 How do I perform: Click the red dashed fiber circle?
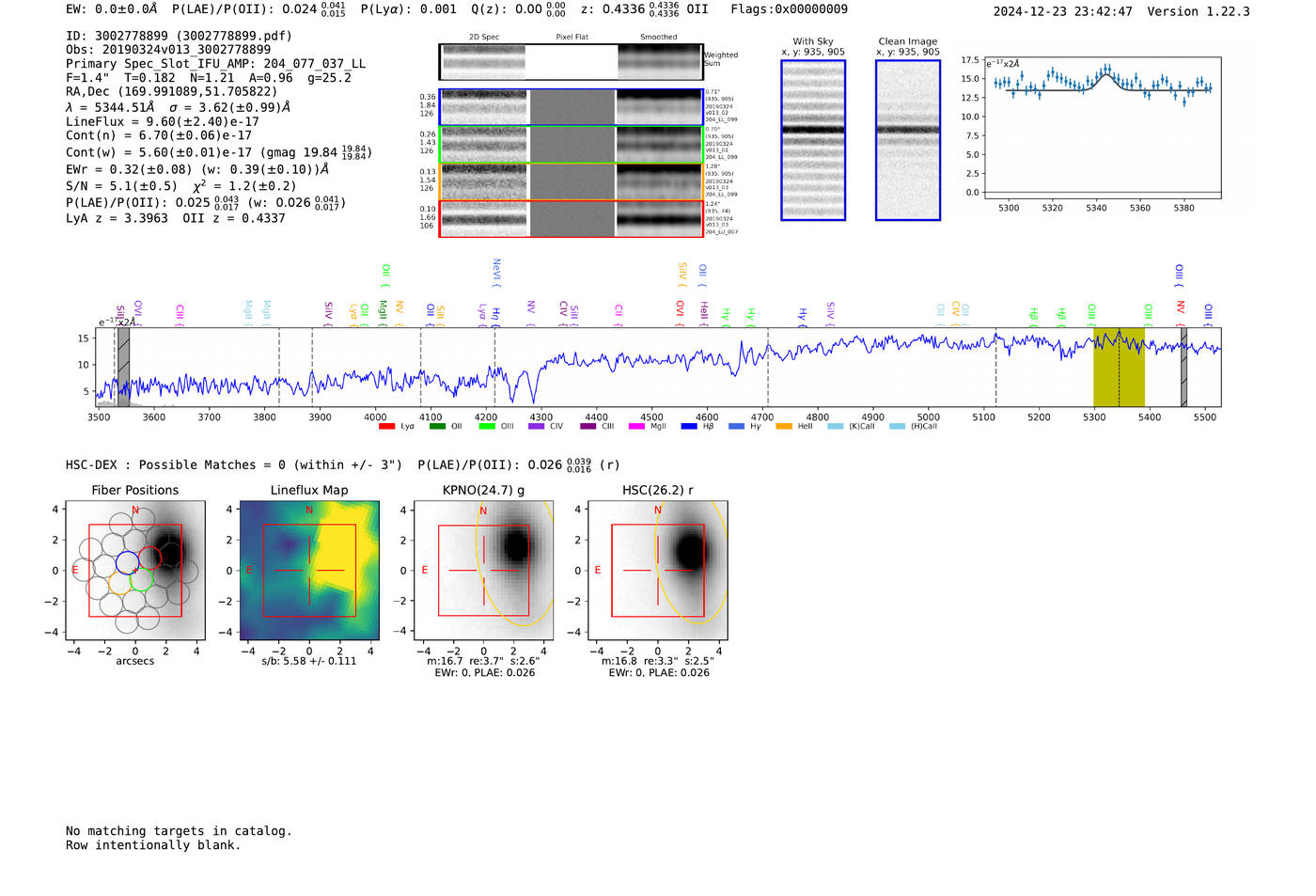150,558
